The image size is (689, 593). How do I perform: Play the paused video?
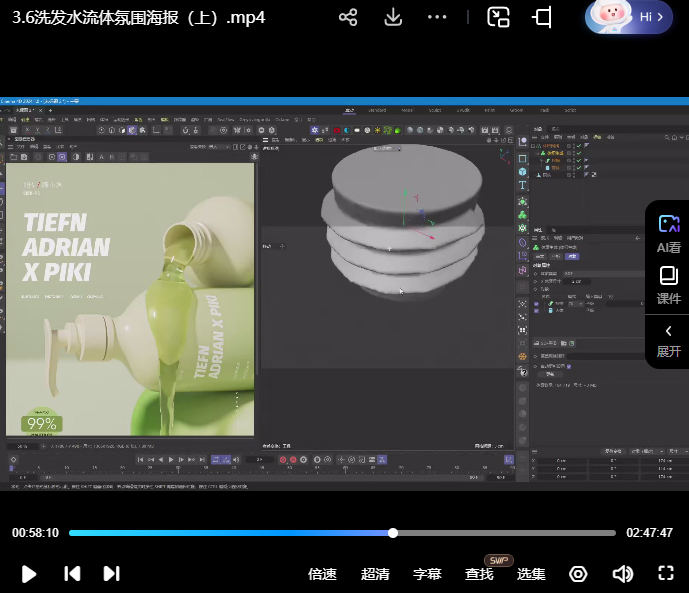(x=29, y=573)
